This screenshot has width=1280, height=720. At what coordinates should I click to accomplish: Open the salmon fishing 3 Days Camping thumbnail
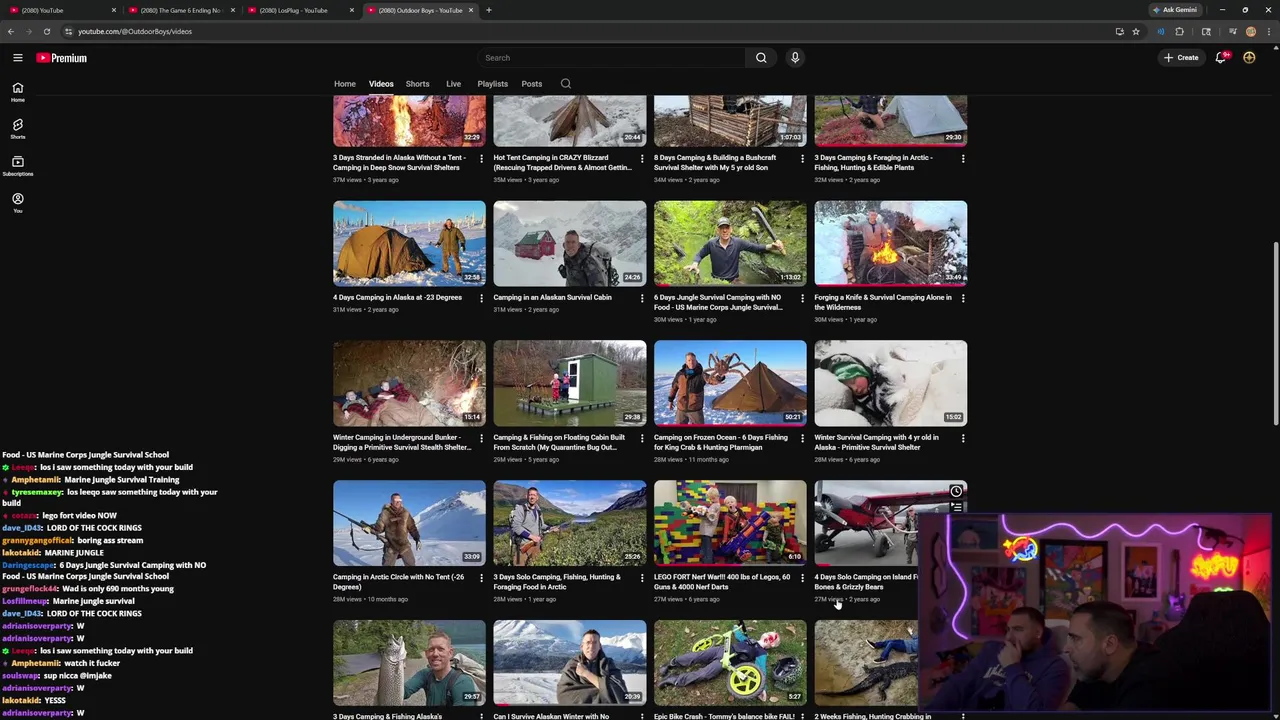[x=409, y=663]
